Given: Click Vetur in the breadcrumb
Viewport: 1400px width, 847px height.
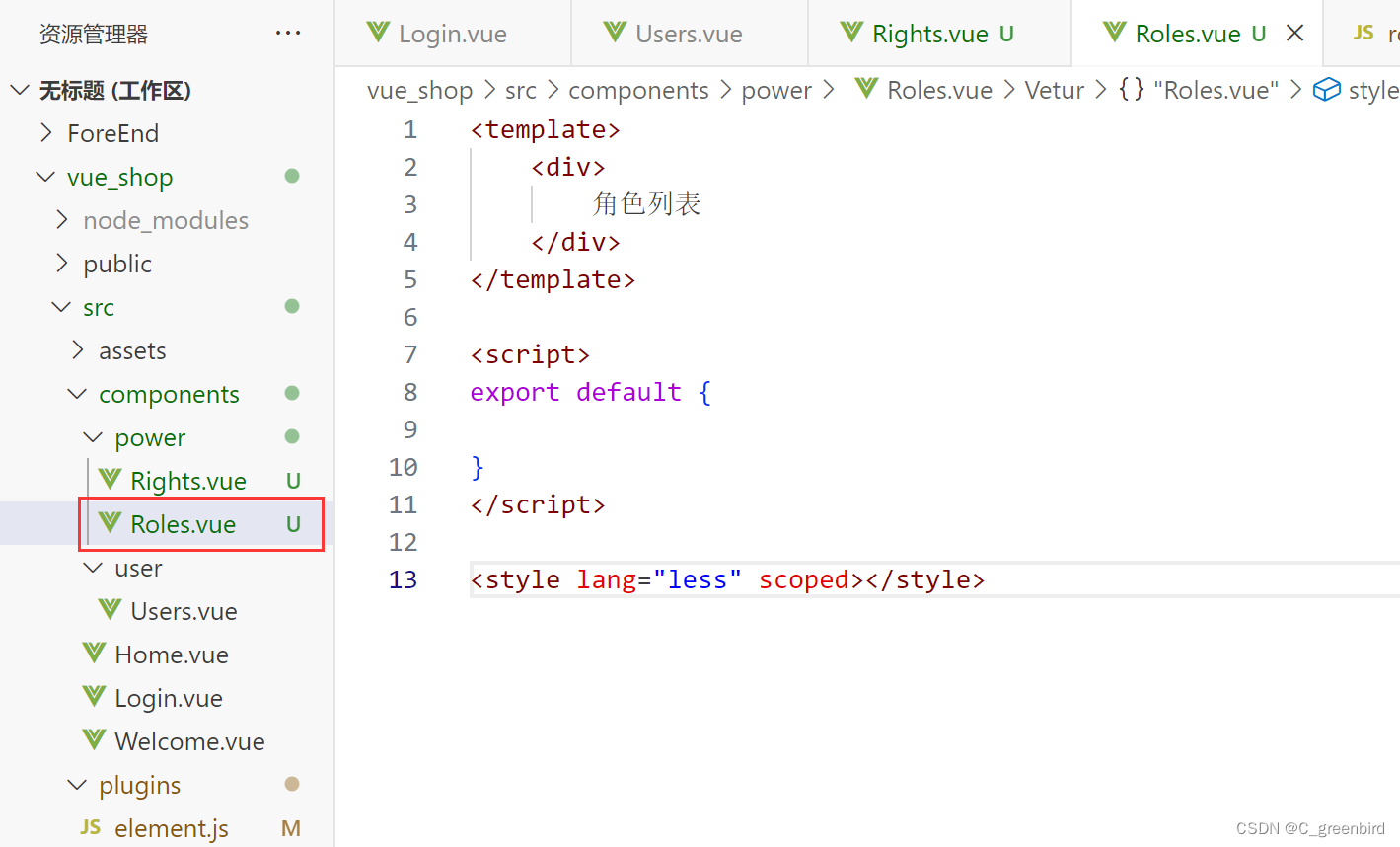Looking at the screenshot, I should tap(1055, 91).
